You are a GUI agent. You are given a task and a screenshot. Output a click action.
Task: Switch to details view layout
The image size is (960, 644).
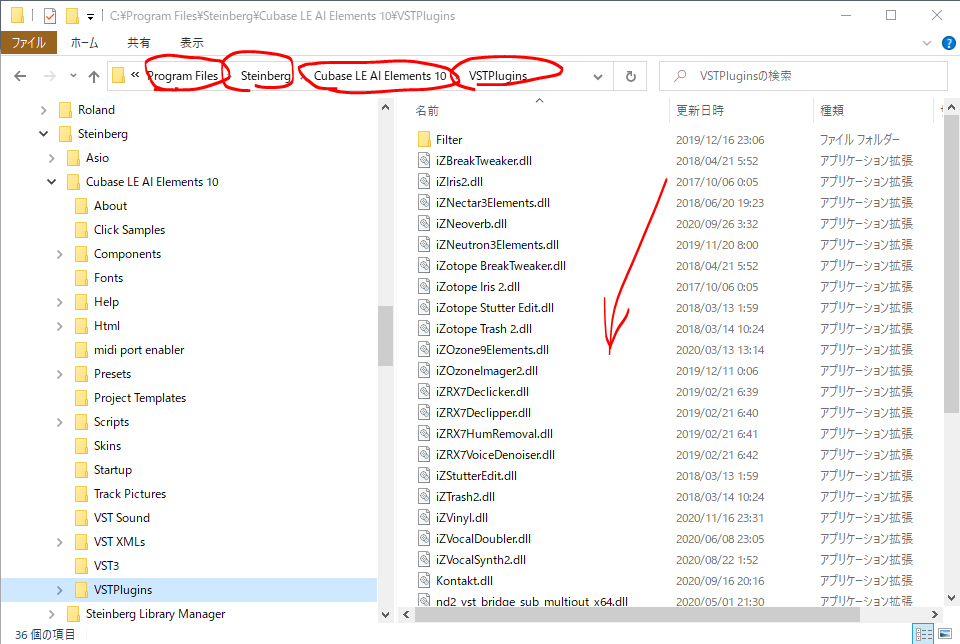923,634
